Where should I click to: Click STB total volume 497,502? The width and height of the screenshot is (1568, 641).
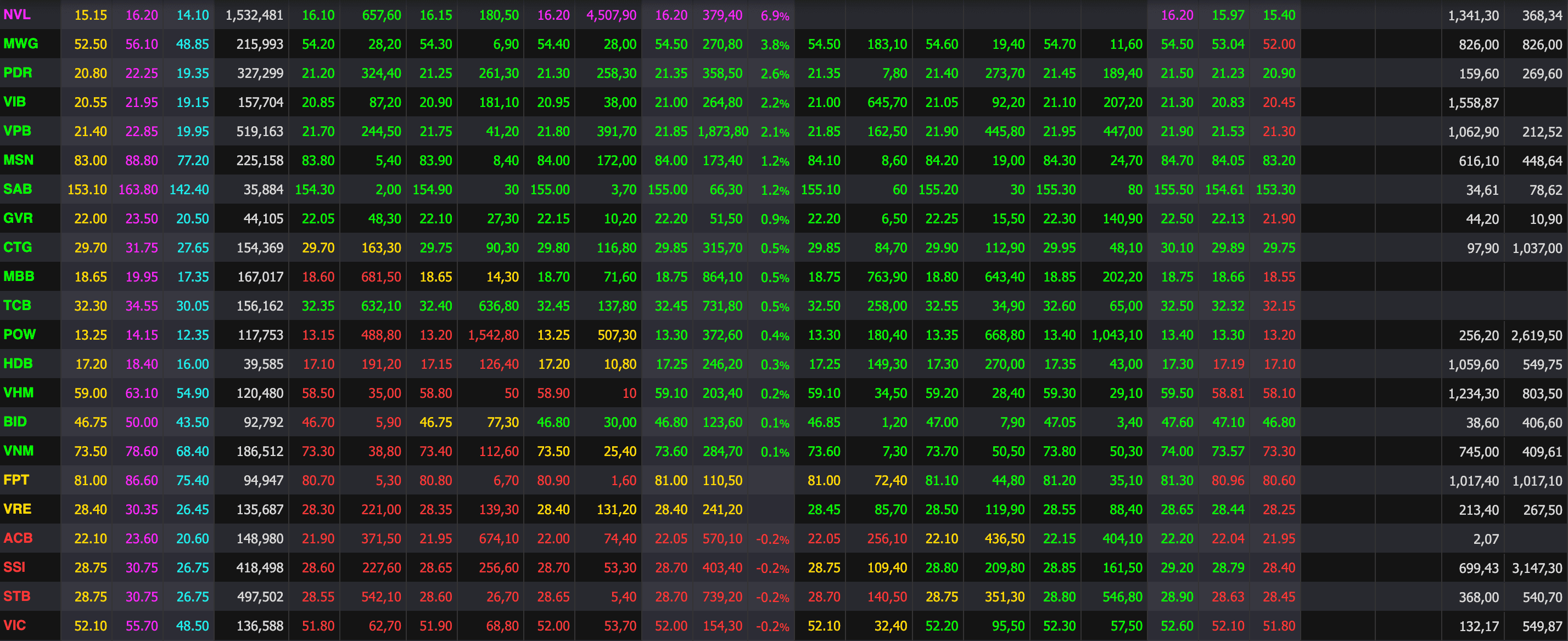(x=260, y=597)
